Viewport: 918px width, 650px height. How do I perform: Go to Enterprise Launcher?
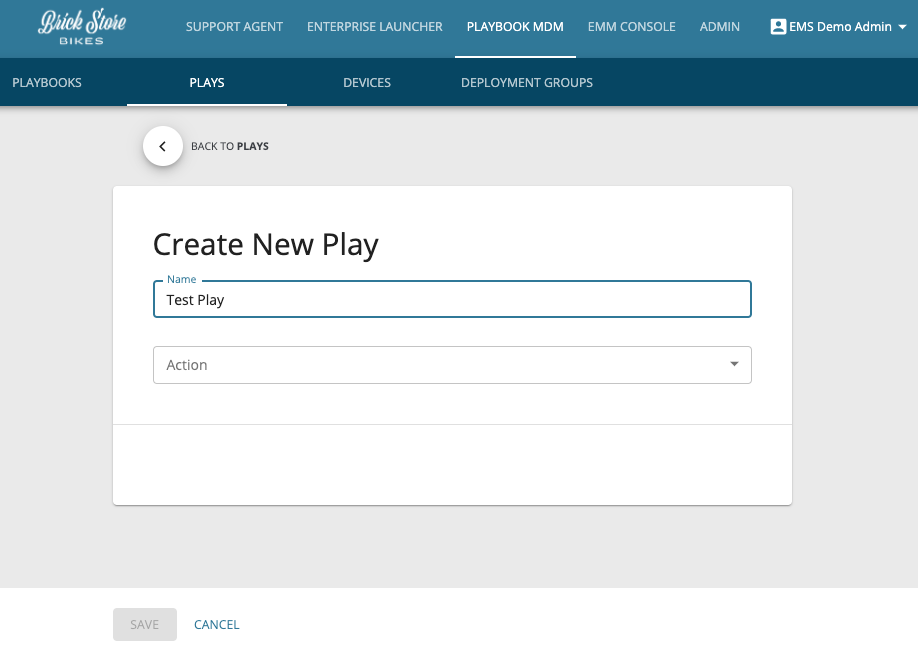[374, 27]
